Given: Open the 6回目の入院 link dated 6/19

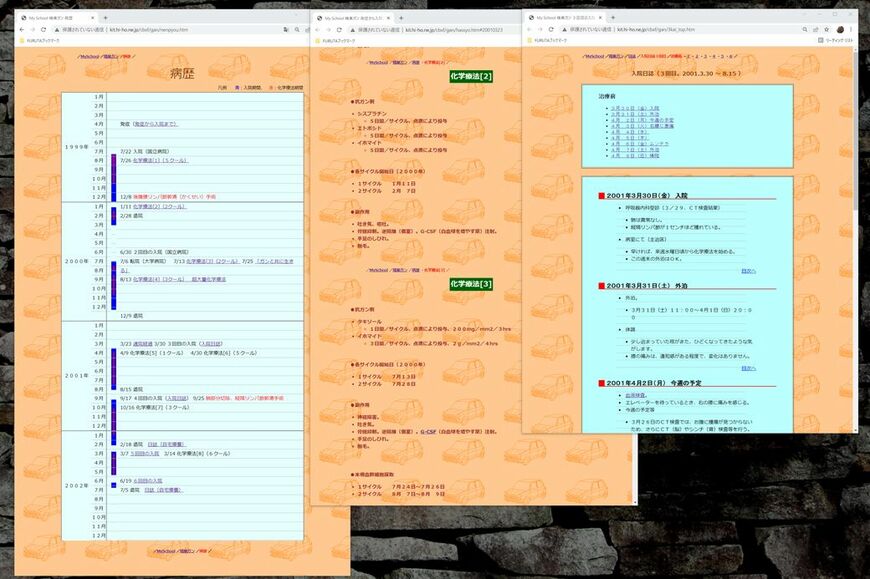Looking at the screenshot, I should tap(148, 481).
